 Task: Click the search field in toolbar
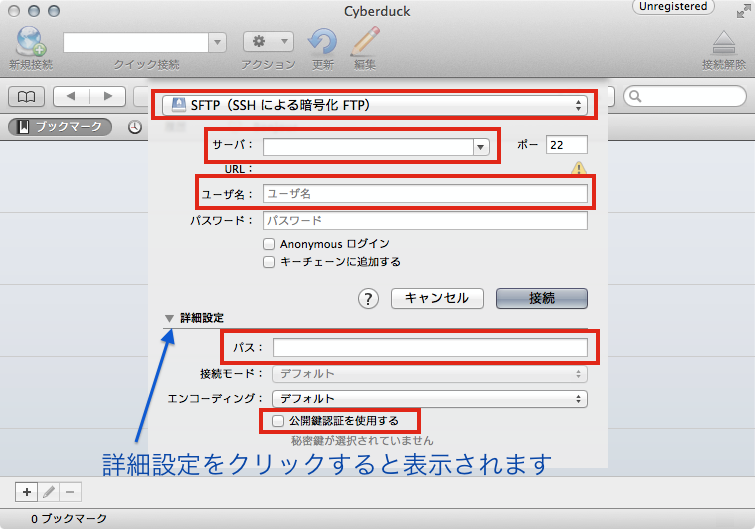[x=685, y=96]
